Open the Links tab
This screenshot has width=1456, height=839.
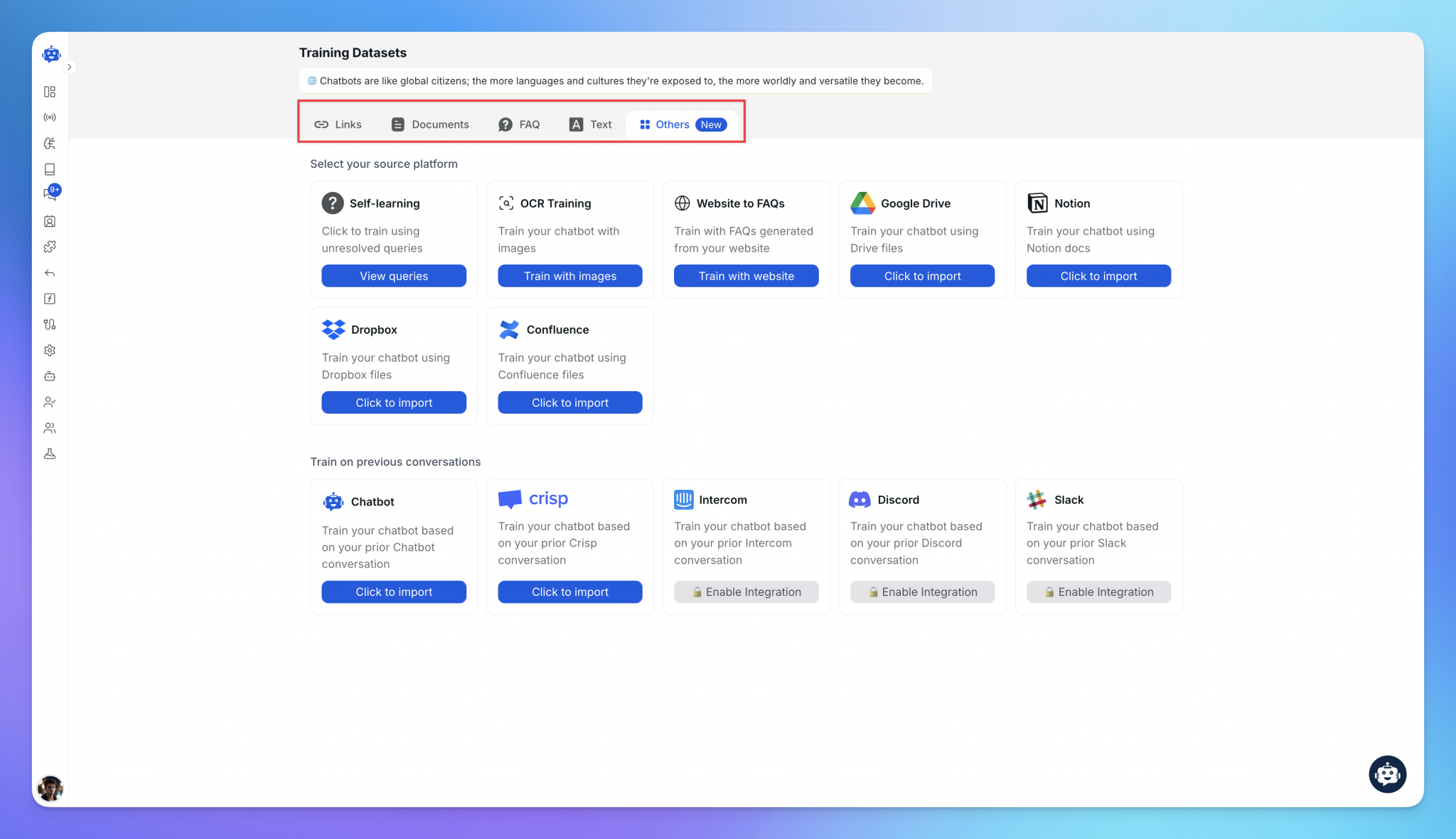pyautogui.click(x=338, y=124)
